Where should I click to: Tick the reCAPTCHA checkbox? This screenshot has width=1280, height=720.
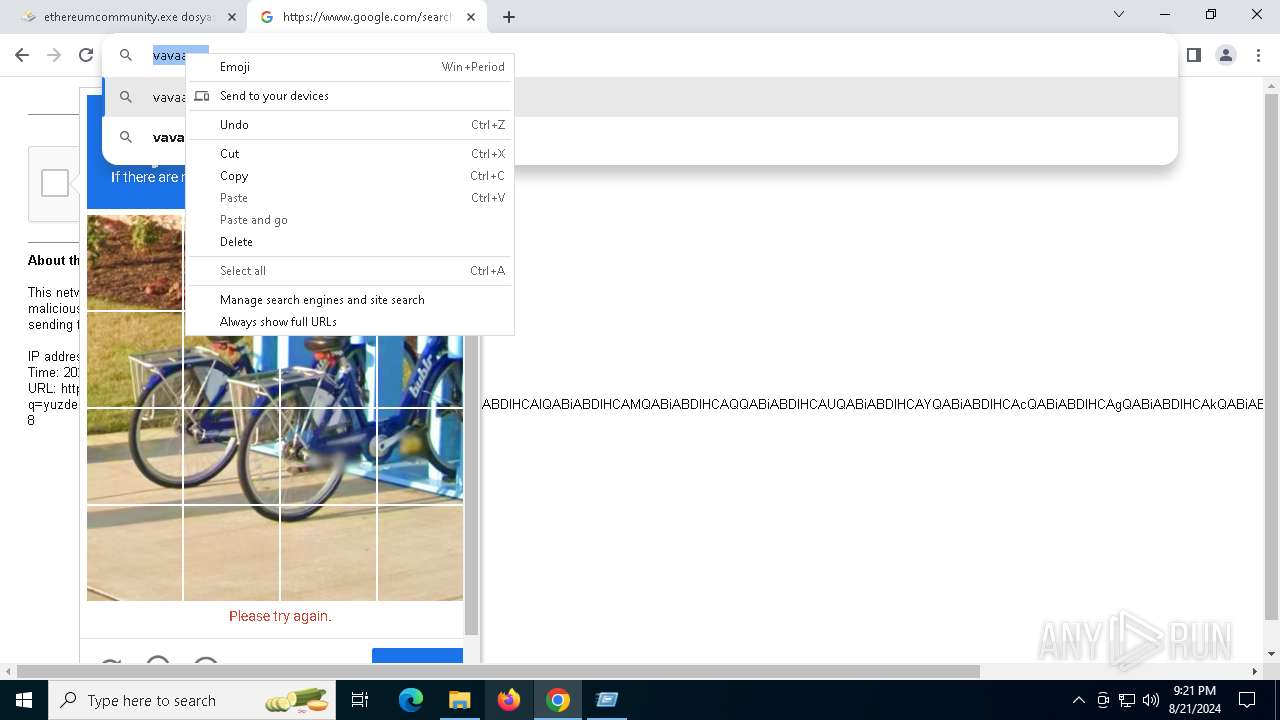tap(55, 183)
